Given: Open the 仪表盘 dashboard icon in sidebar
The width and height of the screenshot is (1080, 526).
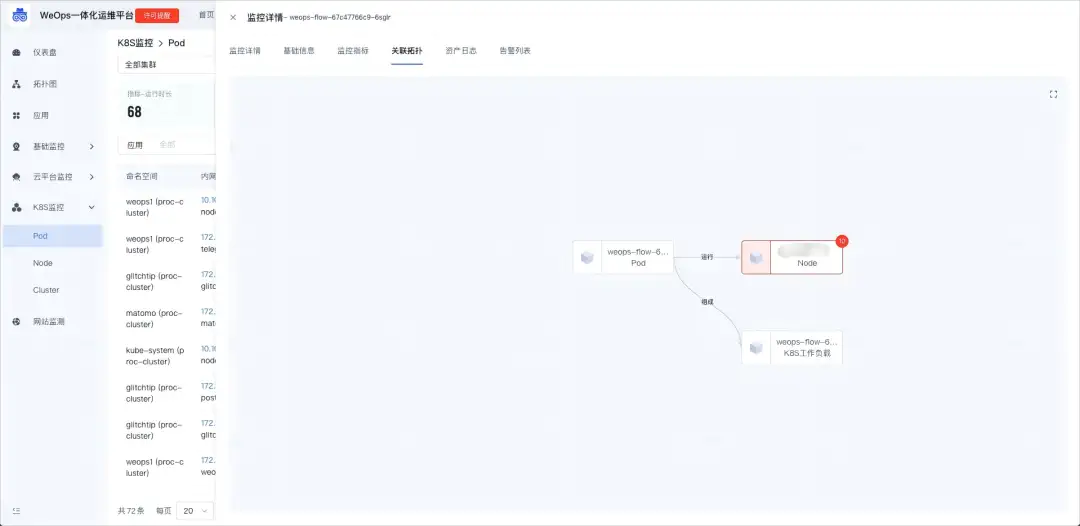Looking at the screenshot, I should click(x=17, y=52).
